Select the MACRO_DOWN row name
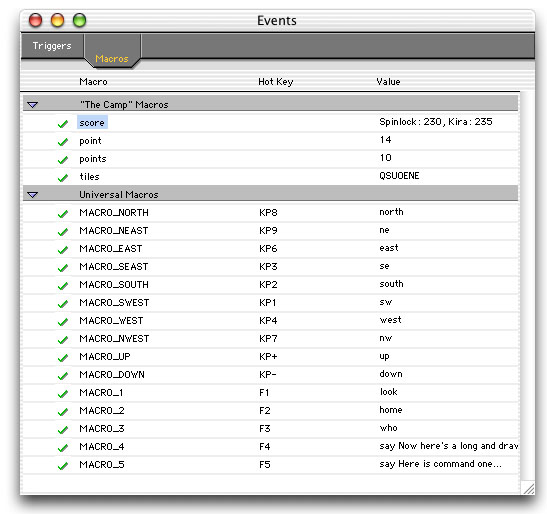The height and width of the screenshot is (514, 547). pos(112,374)
